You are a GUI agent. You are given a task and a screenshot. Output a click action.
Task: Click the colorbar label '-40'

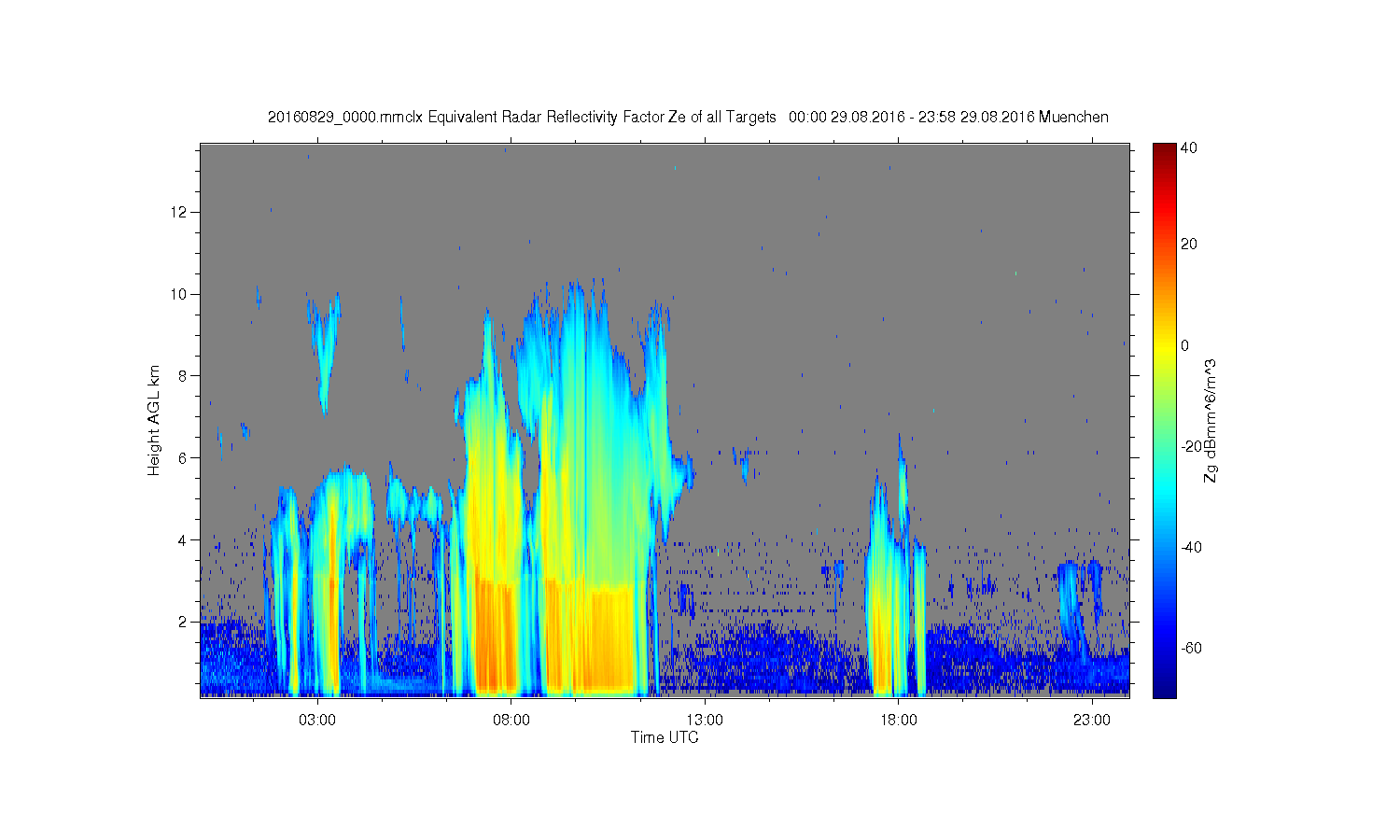[x=1191, y=547]
